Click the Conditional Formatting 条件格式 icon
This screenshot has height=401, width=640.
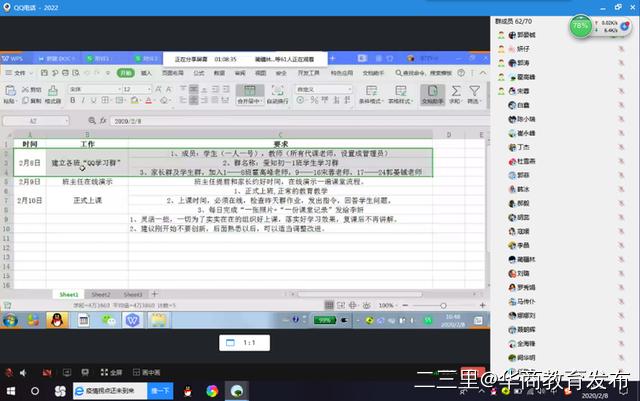[x=371, y=91]
